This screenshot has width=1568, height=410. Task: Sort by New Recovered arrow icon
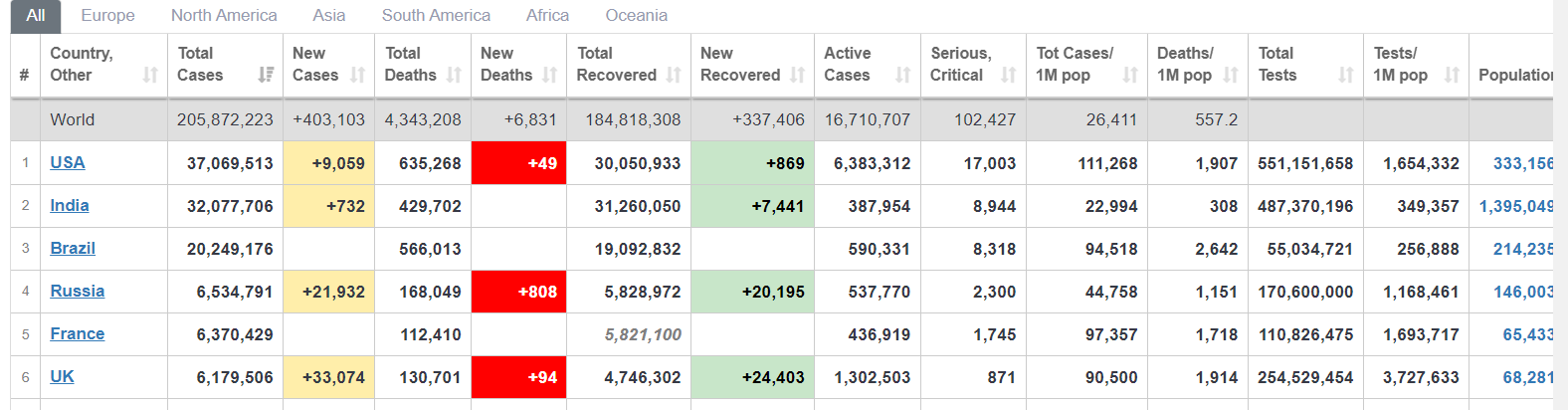pyautogui.click(x=798, y=75)
